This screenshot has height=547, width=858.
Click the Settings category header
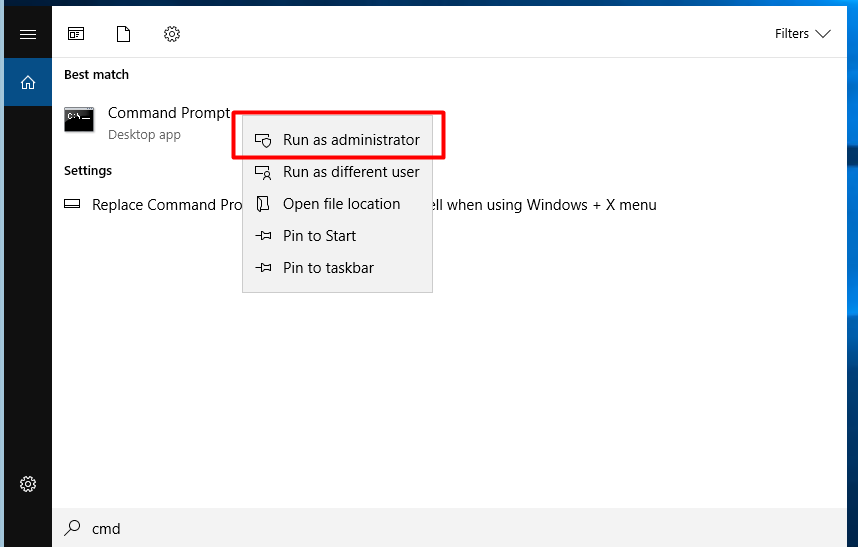pos(88,171)
